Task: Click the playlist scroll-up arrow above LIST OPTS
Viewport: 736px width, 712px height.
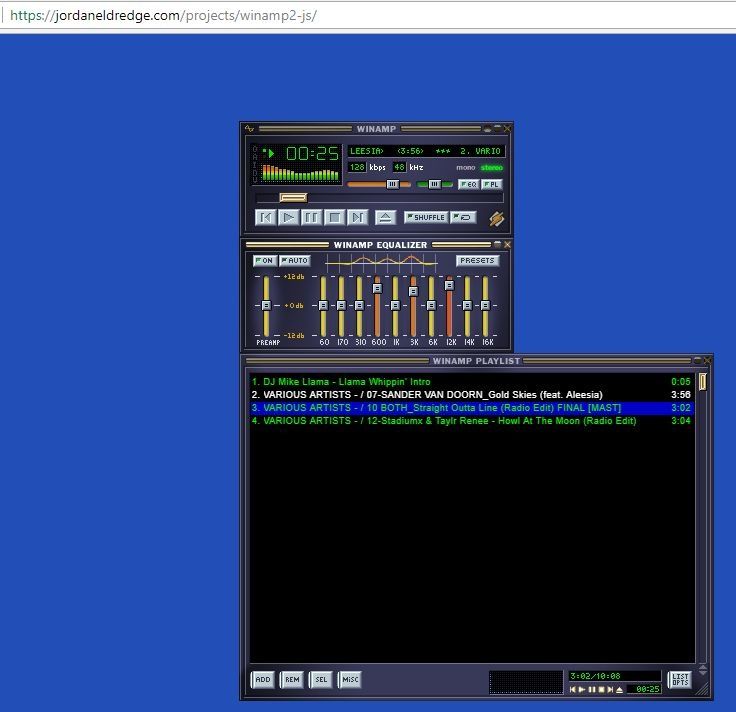Action: click(703, 666)
